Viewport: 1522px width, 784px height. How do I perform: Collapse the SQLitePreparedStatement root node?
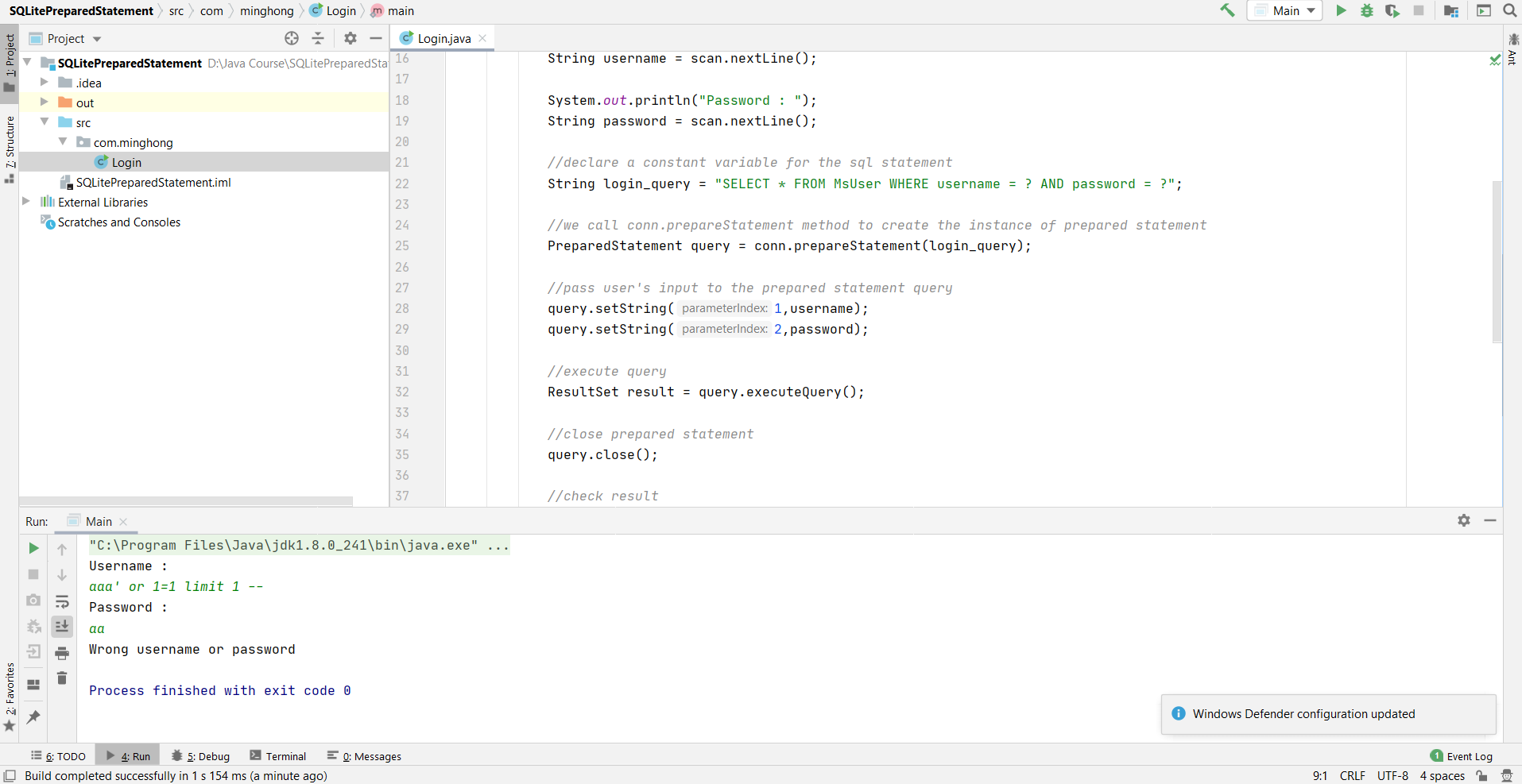click(x=28, y=62)
